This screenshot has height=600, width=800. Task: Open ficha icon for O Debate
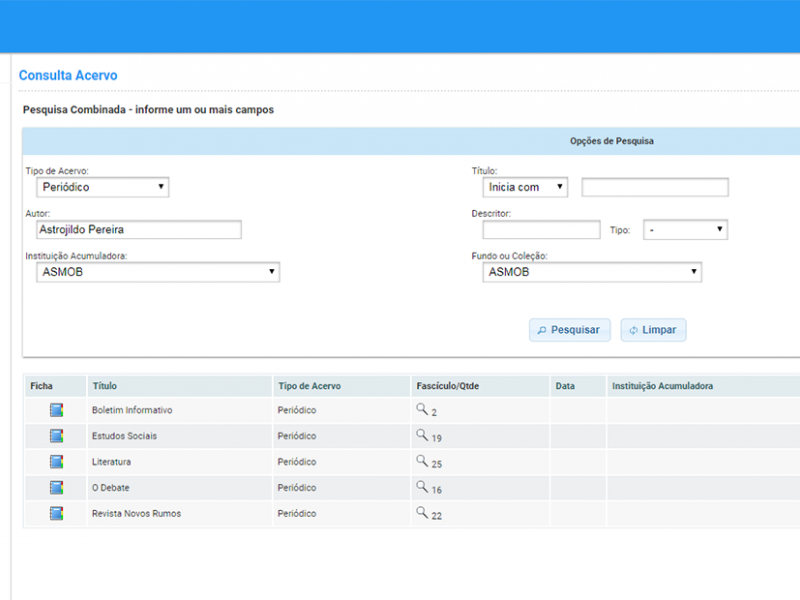point(56,488)
